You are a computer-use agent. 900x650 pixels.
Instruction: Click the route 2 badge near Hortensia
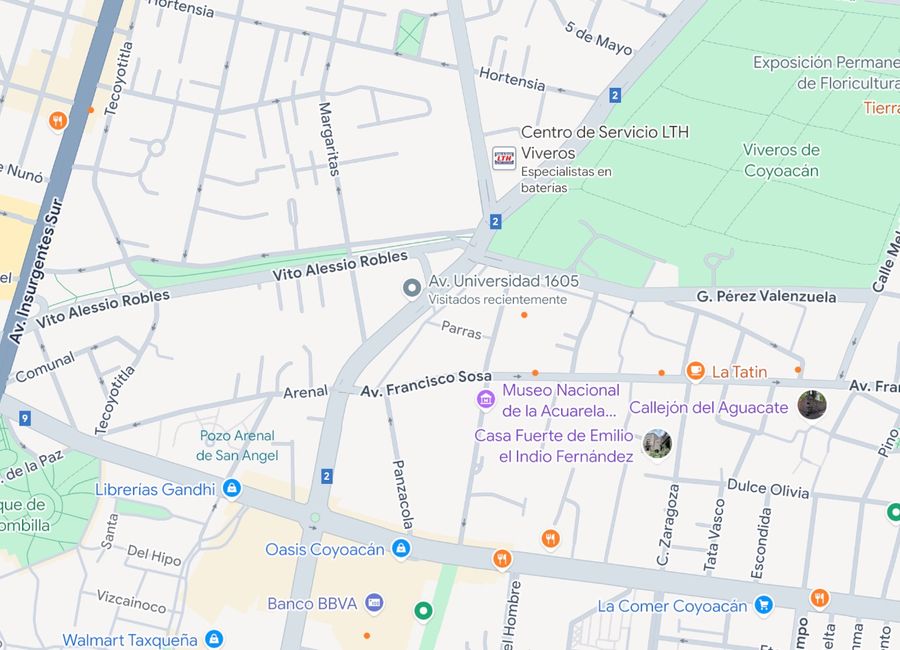(615, 95)
